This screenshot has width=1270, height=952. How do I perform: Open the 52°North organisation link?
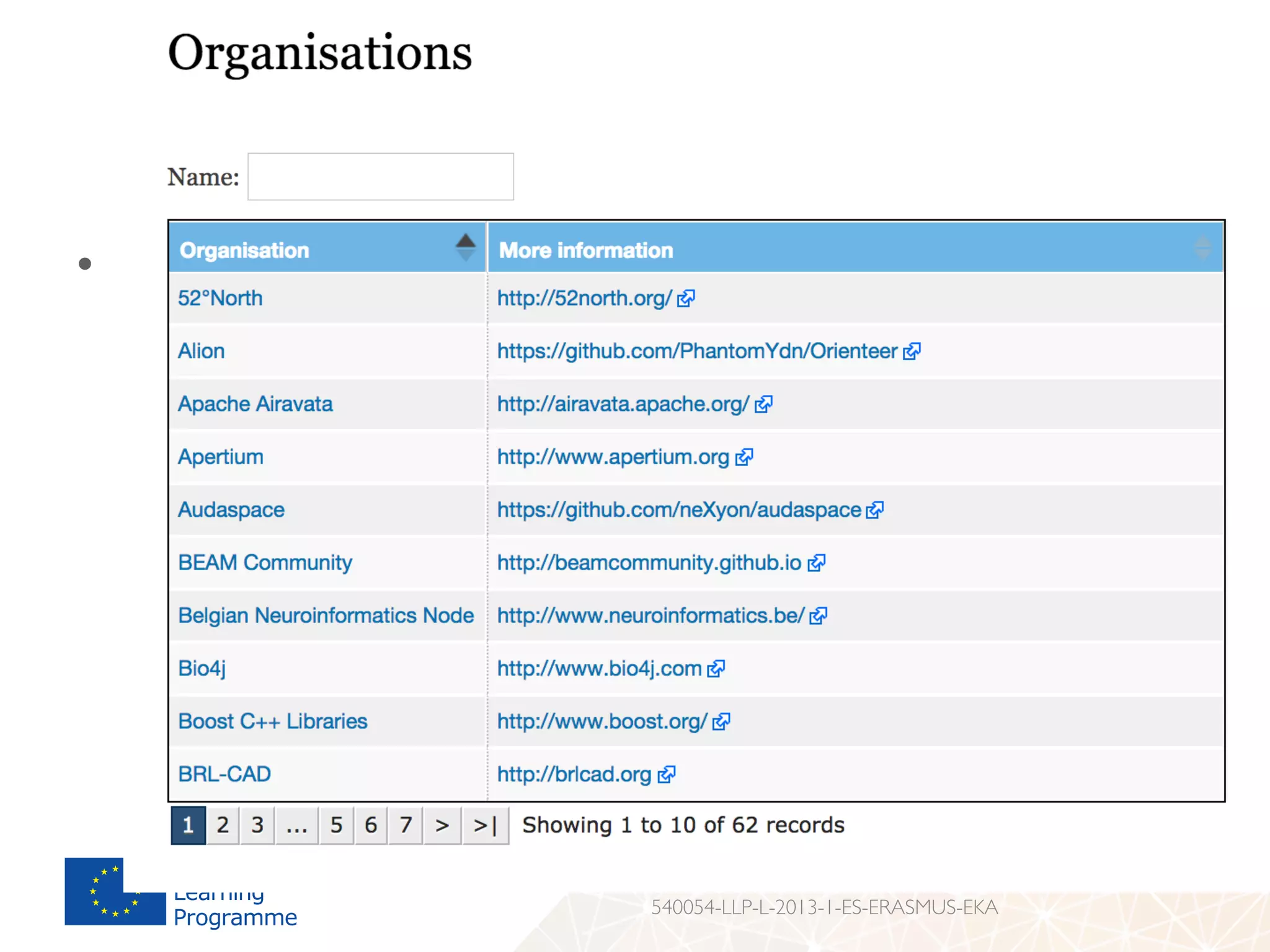[x=220, y=298]
